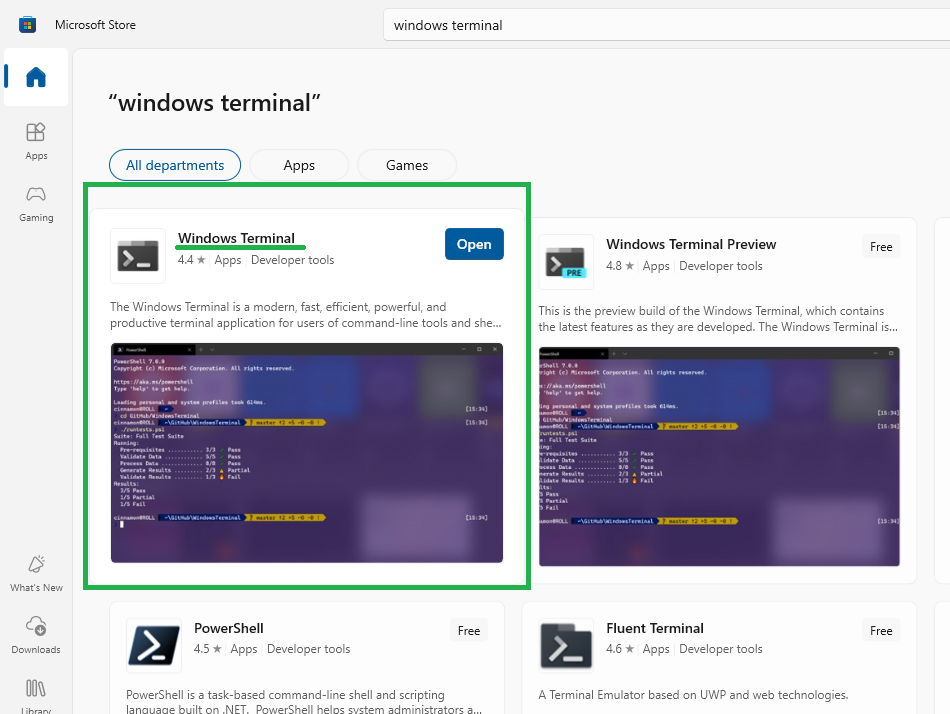Click the Fluent Terminal app icon

(566, 645)
